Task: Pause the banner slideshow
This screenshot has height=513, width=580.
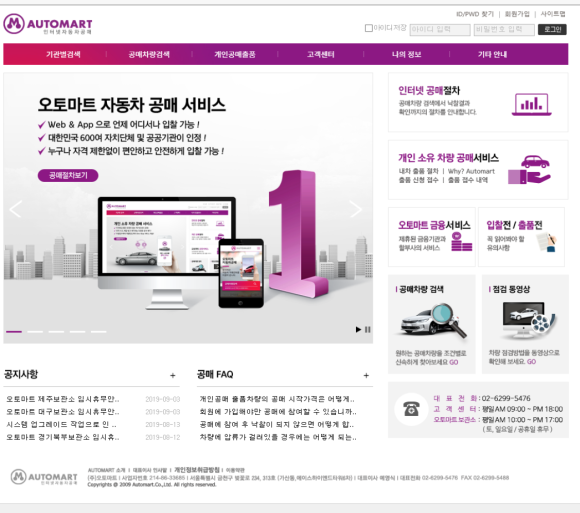Action: (368, 329)
